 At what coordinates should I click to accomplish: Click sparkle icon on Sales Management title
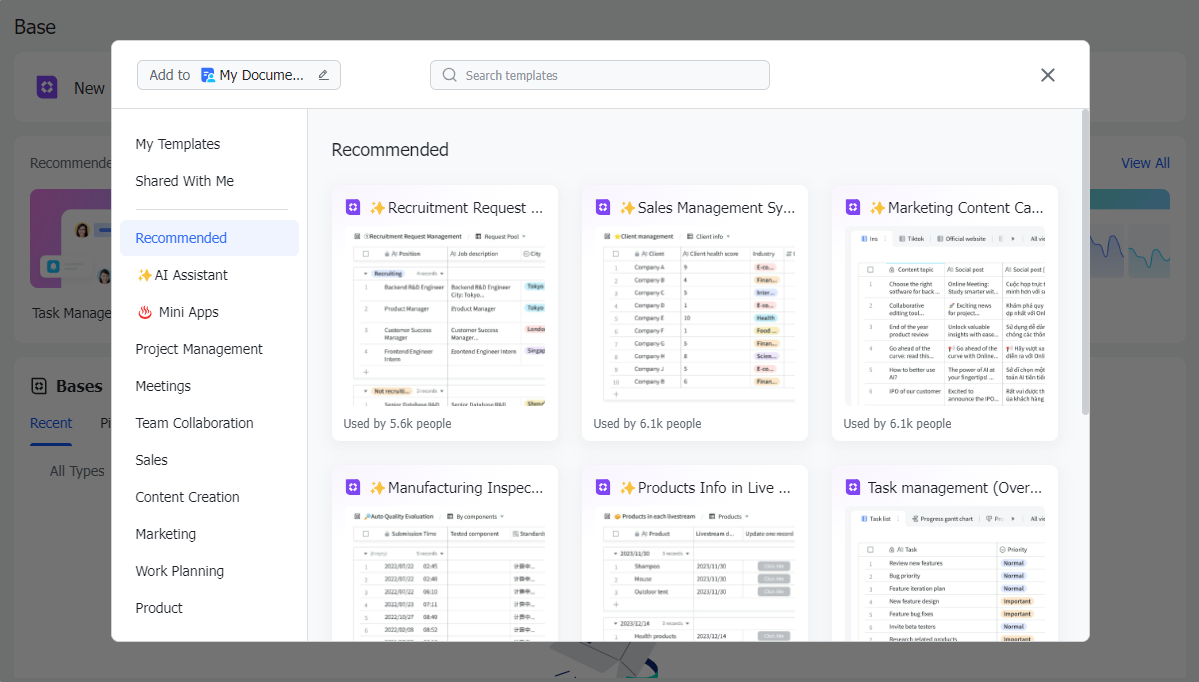tap(627, 208)
